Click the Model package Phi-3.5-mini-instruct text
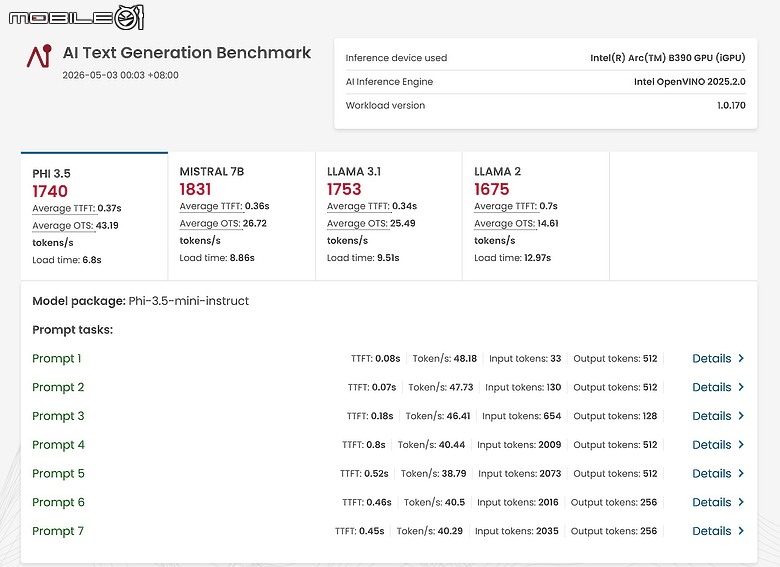The height and width of the screenshot is (567, 780). pos(140,301)
